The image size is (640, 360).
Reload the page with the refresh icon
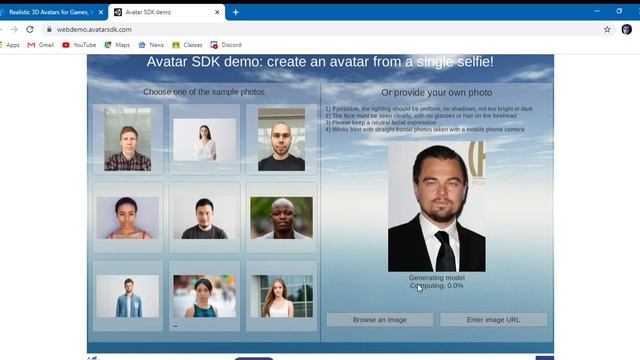coord(30,29)
